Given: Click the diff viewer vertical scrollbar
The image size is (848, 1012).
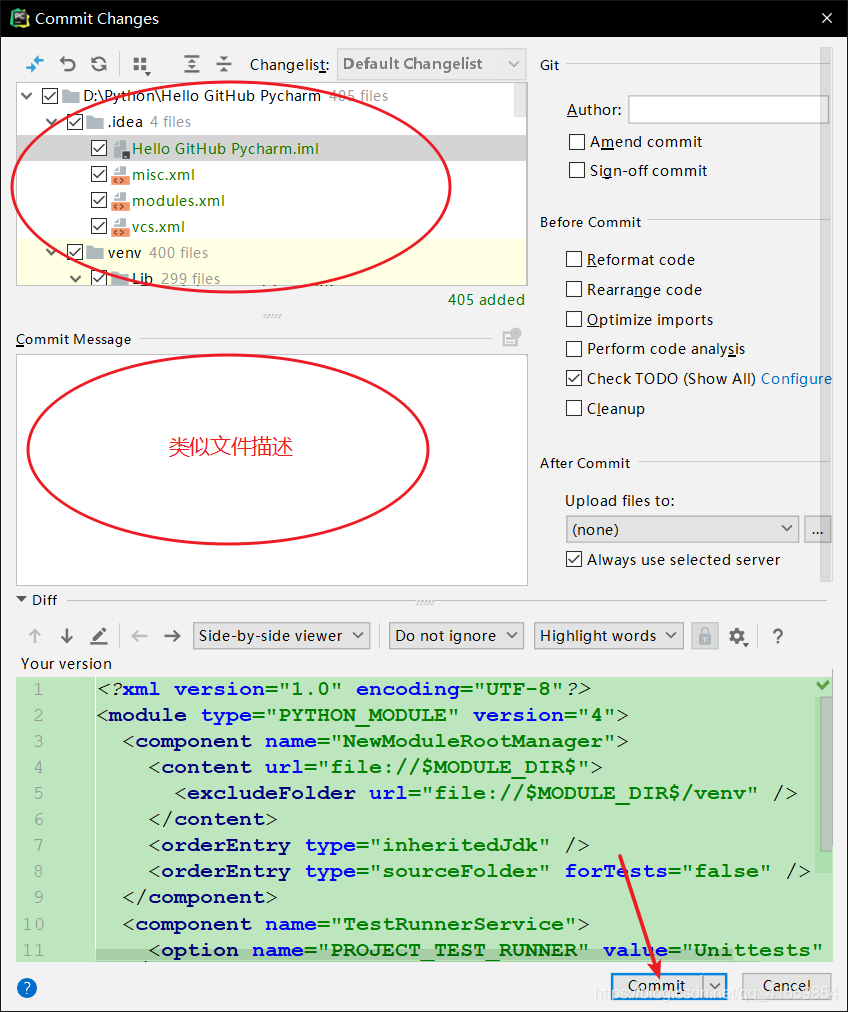Looking at the screenshot, I should point(826,774).
